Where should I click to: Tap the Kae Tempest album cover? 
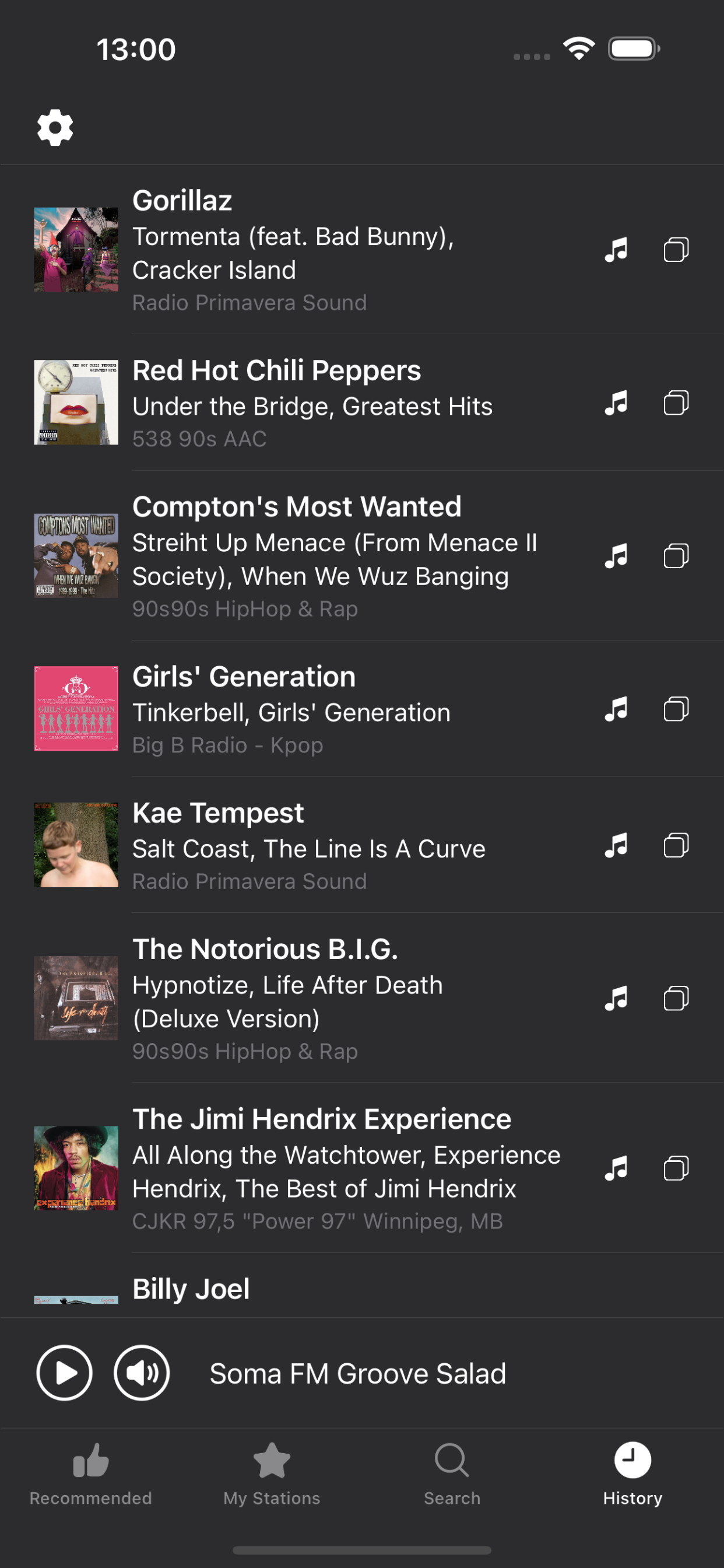(76, 845)
